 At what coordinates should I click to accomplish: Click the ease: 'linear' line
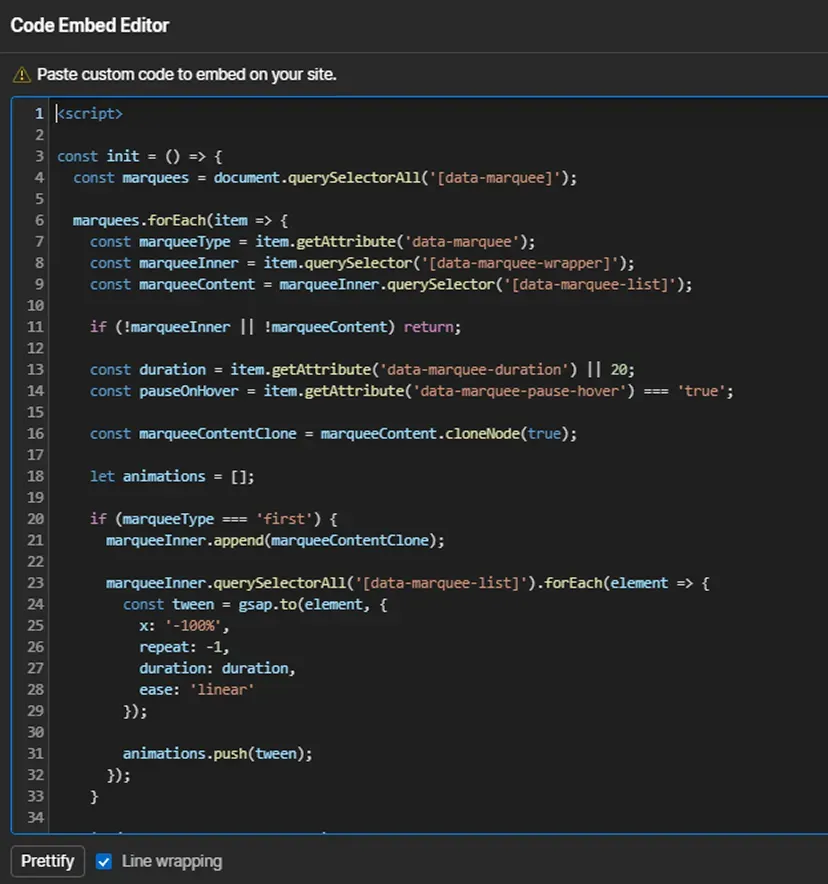pos(197,689)
